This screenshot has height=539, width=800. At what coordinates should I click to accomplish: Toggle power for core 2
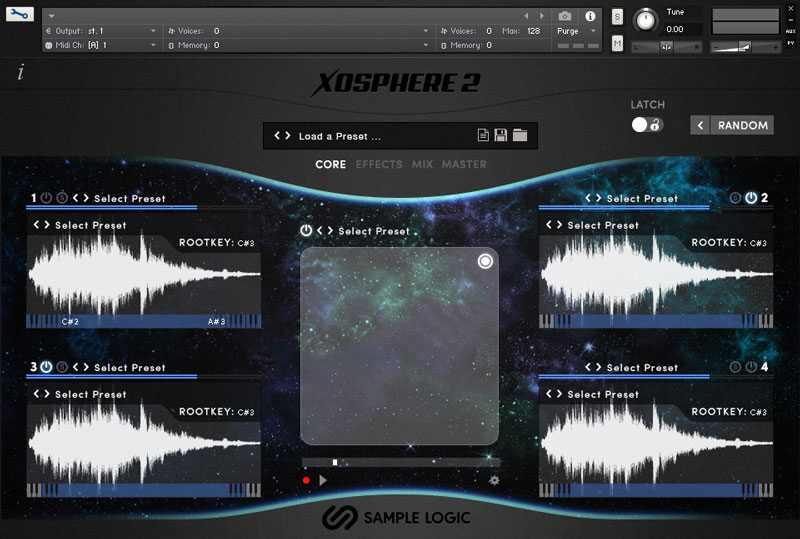coord(751,198)
